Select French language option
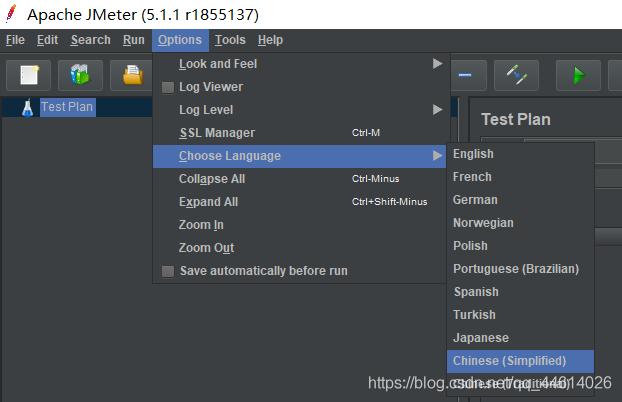This screenshot has width=622, height=402. pos(520,177)
